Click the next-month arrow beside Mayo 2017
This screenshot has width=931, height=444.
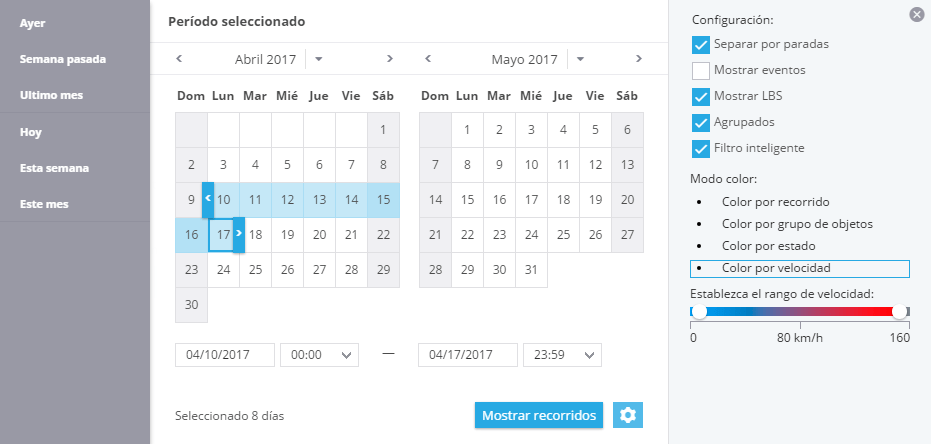pyautogui.click(x=639, y=58)
